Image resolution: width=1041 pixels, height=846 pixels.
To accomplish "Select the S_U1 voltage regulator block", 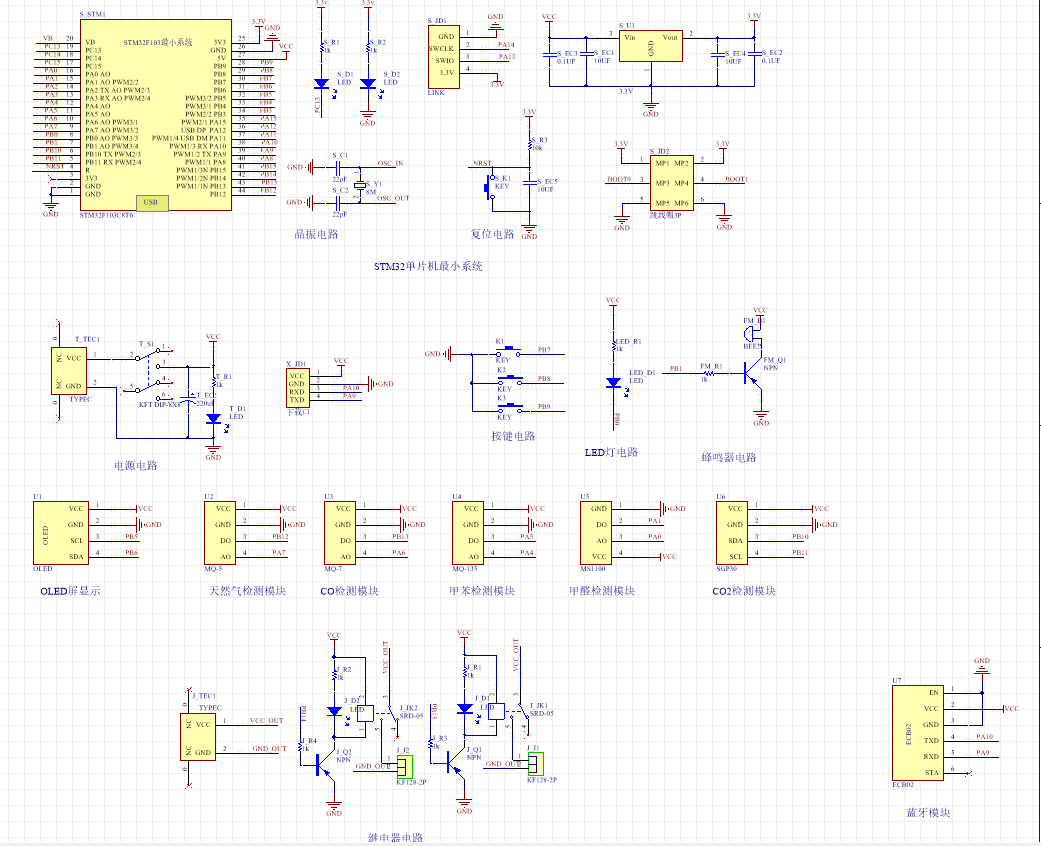I will (x=650, y=46).
